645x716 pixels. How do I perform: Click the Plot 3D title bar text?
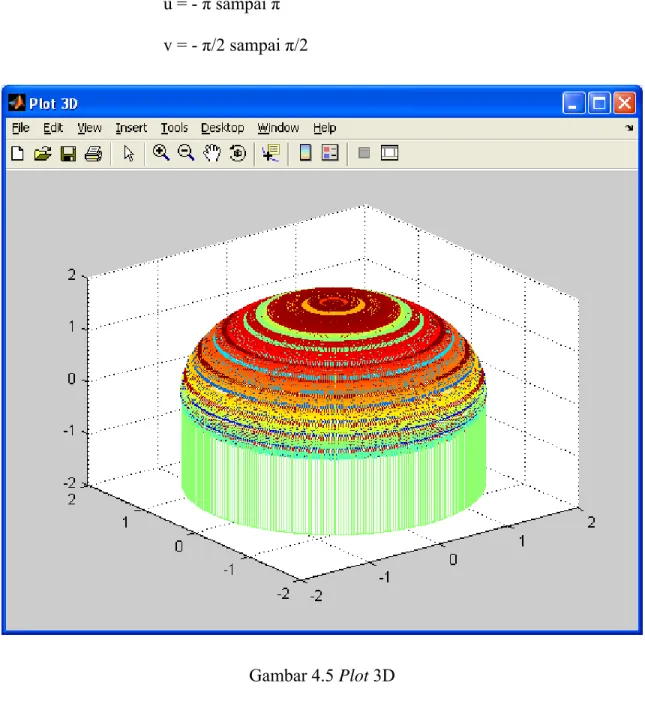[53, 104]
